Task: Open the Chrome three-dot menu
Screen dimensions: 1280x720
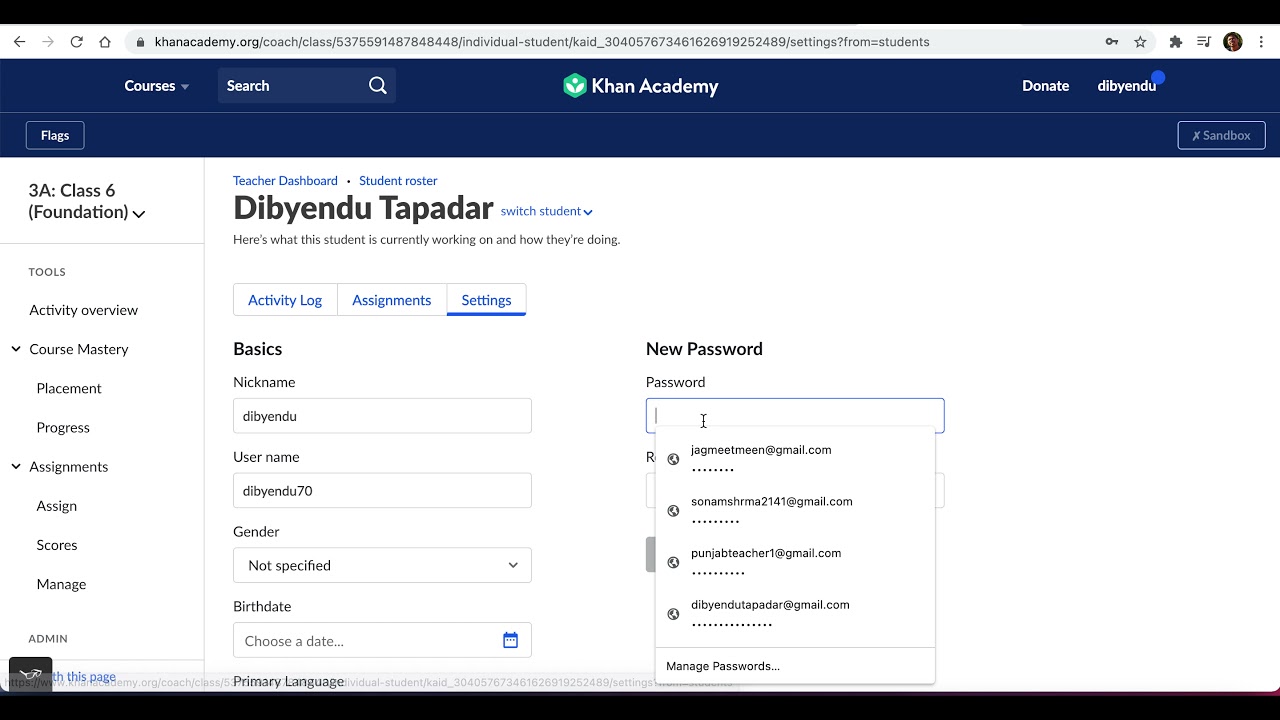Action: (1261, 42)
